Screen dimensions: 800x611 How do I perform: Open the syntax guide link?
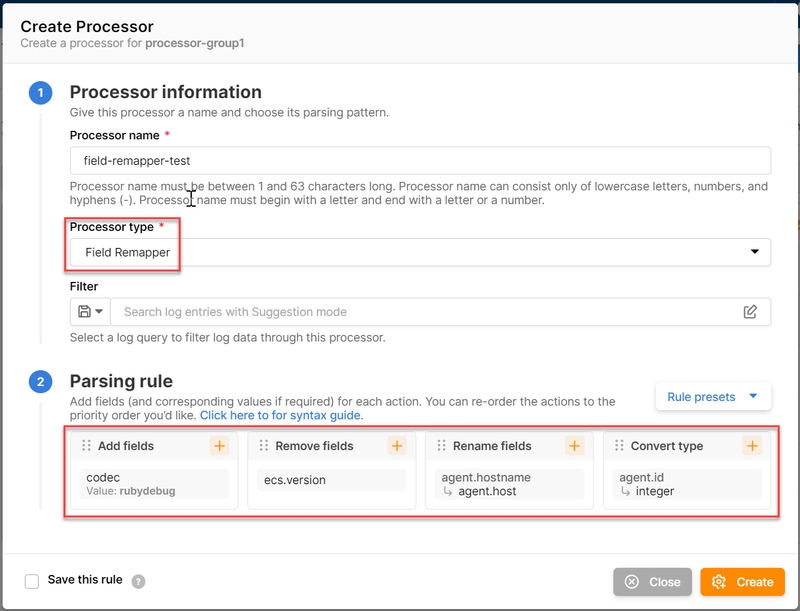point(281,415)
